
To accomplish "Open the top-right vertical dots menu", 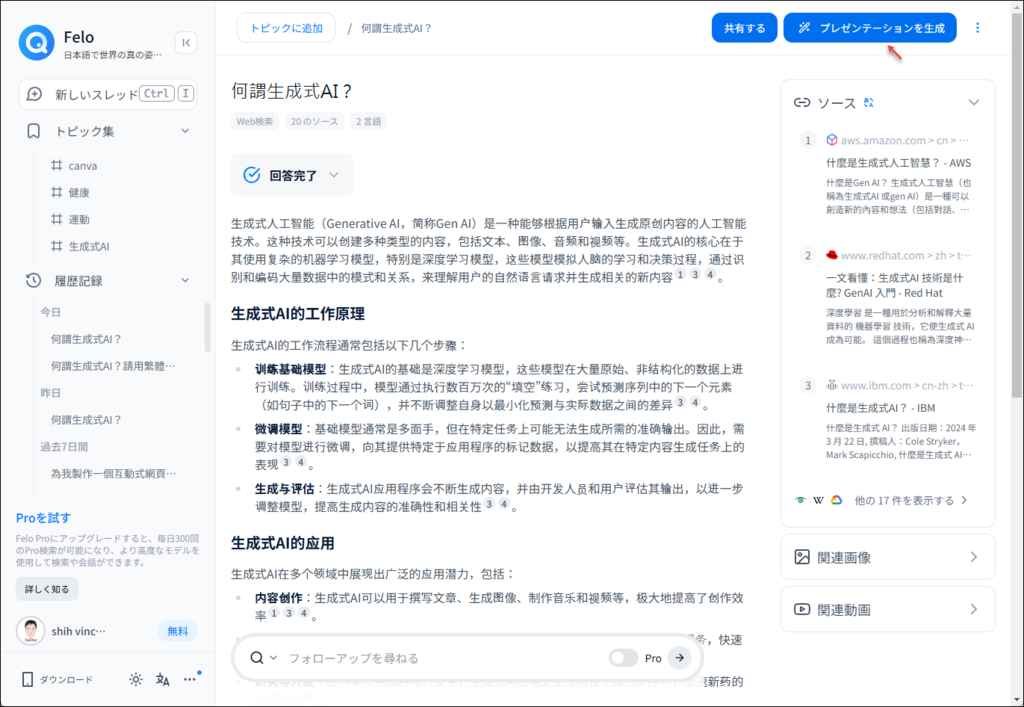I will pyautogui.click(x=978, y=28).
